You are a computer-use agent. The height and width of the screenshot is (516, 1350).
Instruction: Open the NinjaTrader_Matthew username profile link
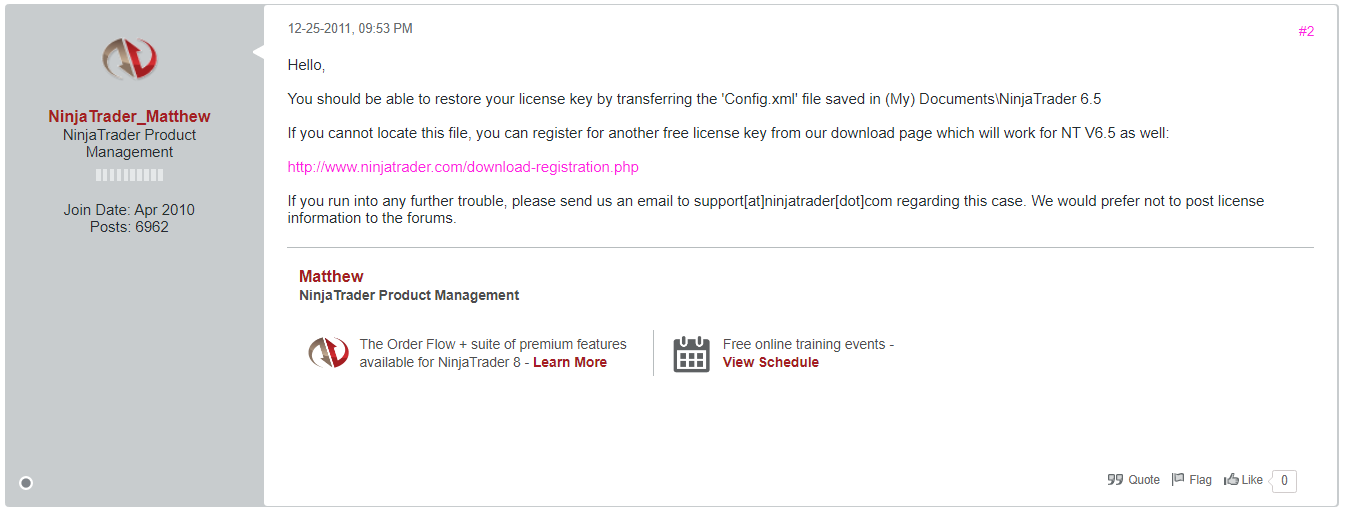point(130,116)
